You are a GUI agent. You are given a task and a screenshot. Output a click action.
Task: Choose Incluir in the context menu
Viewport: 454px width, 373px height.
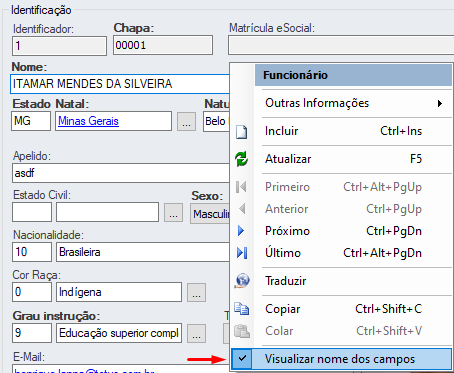tap(341, 131)
